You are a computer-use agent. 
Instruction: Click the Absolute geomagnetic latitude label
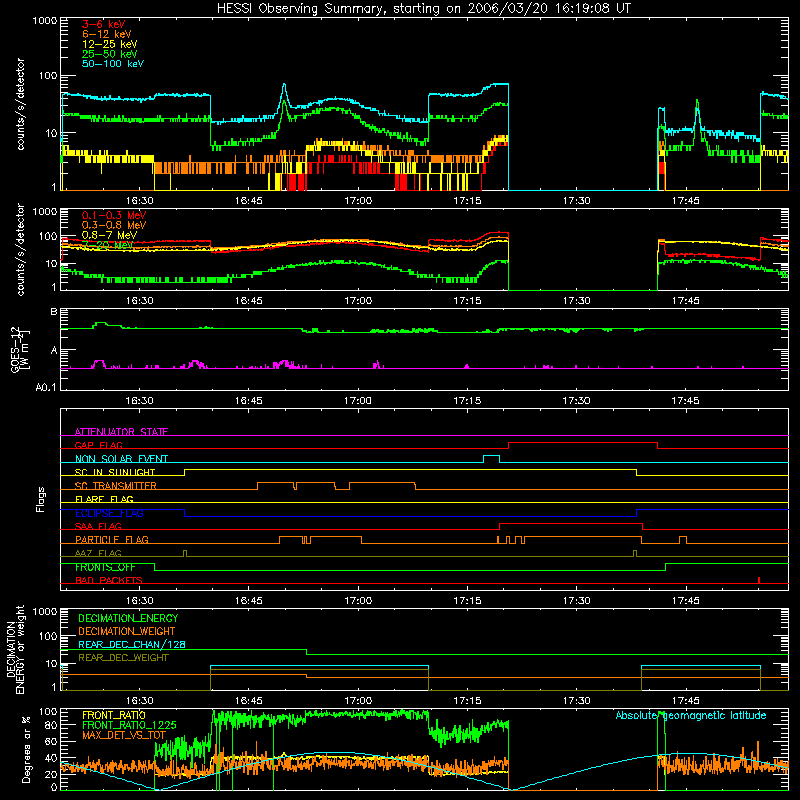[691, 716]
